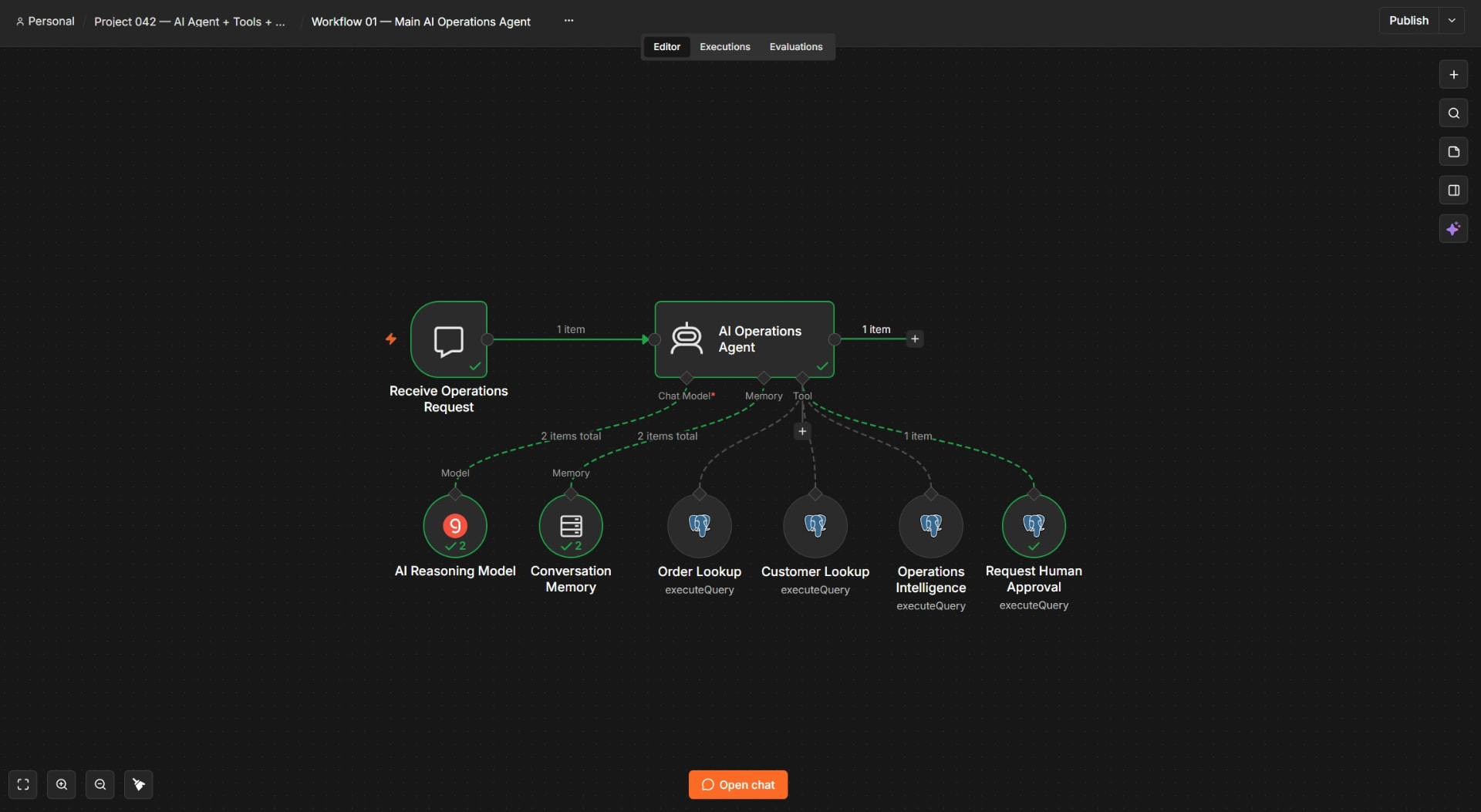Open the Customer Lookup Postgres node
The width and height of the screenshot is (1481, 812).
(x=815, y=526)
